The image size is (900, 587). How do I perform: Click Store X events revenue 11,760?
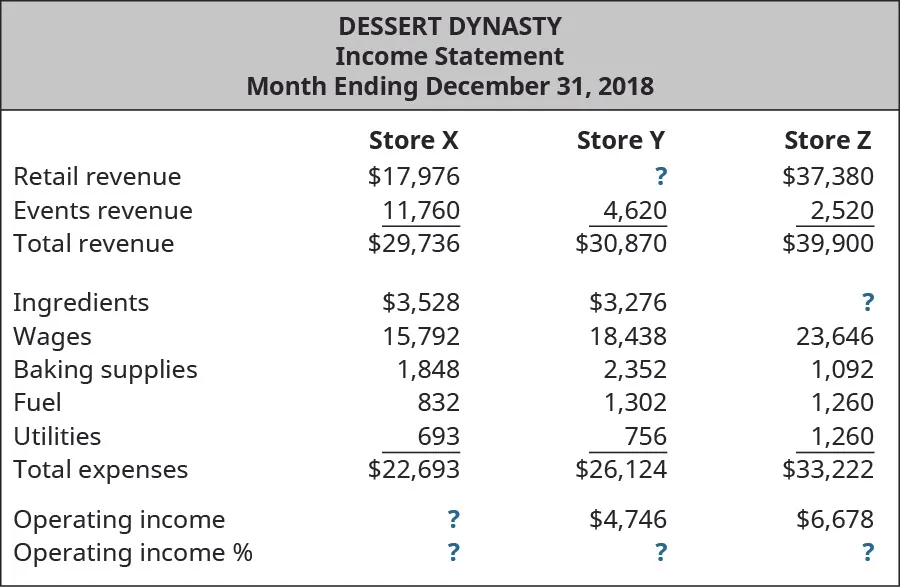(421, 211)
